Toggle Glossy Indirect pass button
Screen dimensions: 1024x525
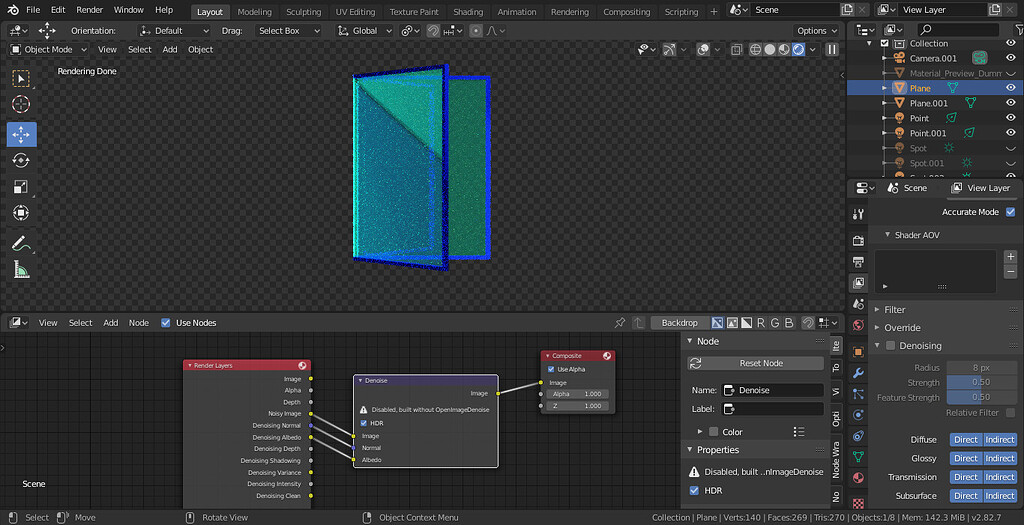click(1000, 458)
